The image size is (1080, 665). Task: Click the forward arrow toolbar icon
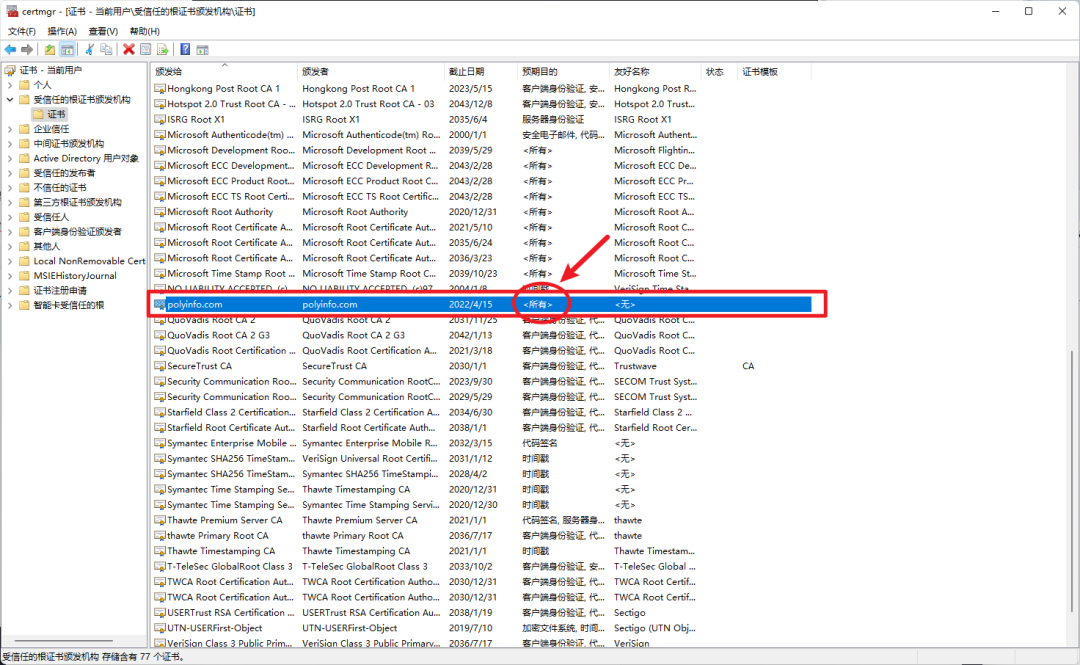click(27, 50)
